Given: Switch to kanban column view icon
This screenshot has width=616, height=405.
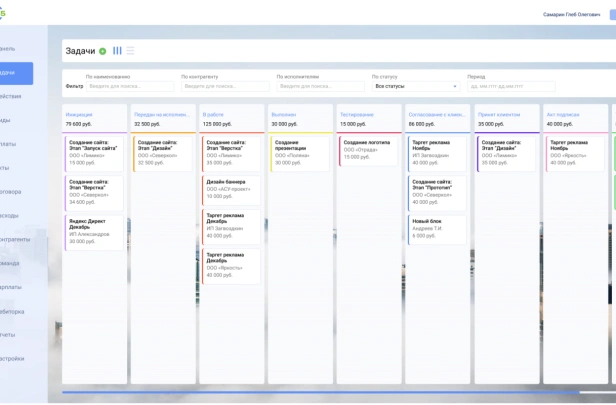Looking at the screenshot, I should coord(117,51).
